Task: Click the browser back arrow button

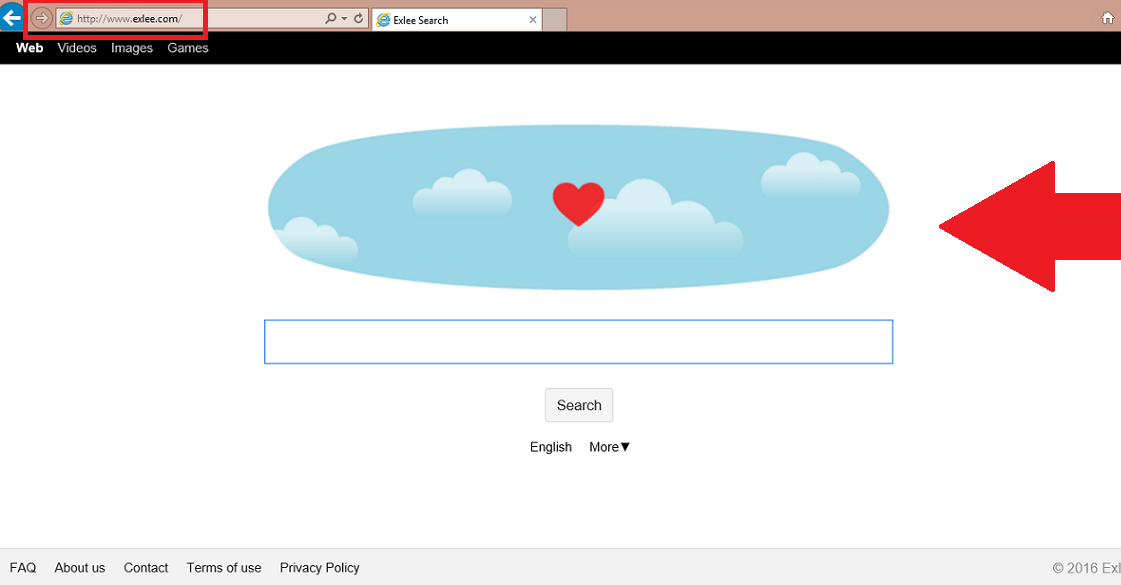Action: point(11,17)
